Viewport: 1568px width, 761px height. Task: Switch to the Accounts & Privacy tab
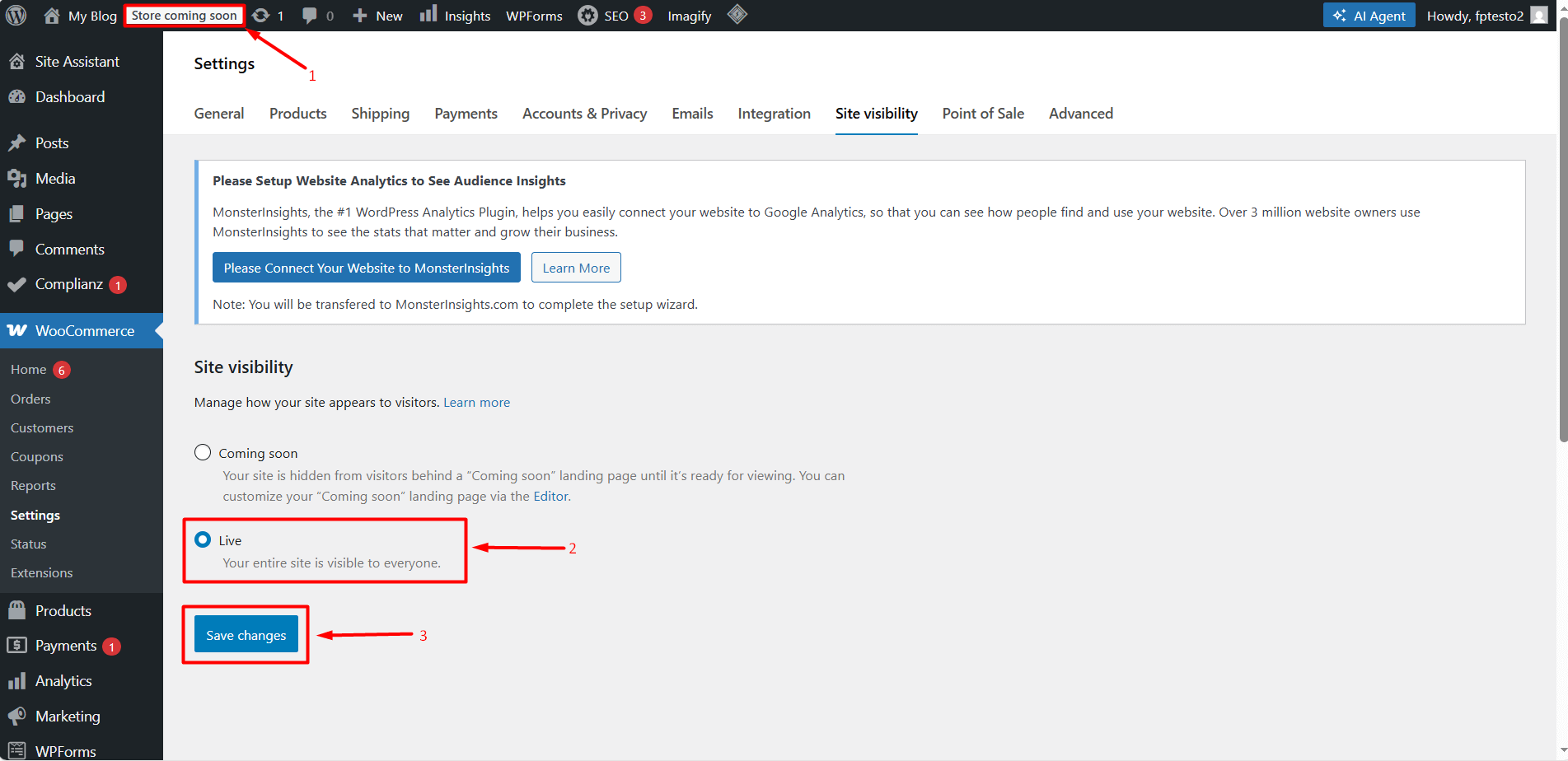(584, 114)
